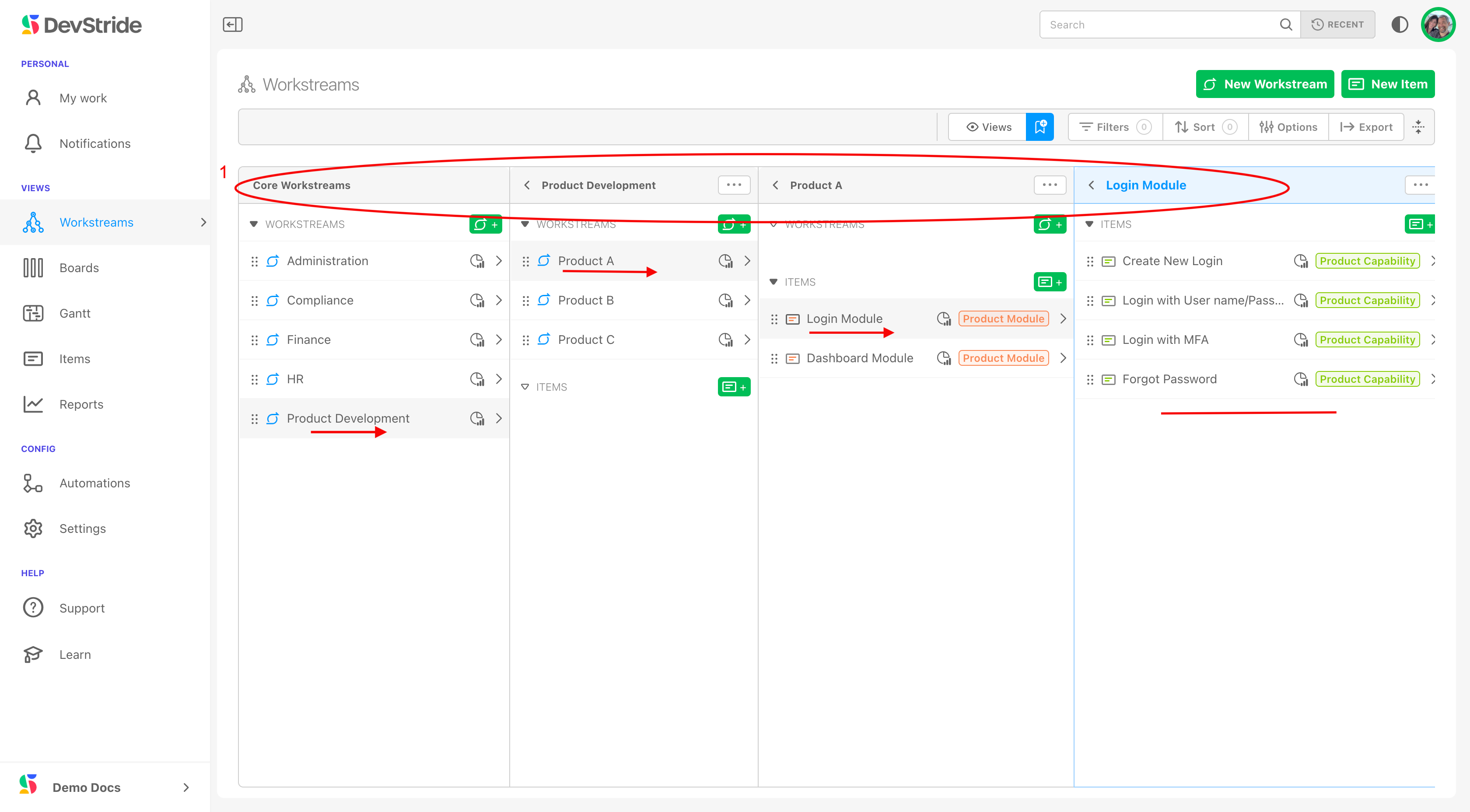Click the collapse columns icon beside Export
Image resolution: width=1470 pixels, height=812 pixels.
pos(1418,127)
